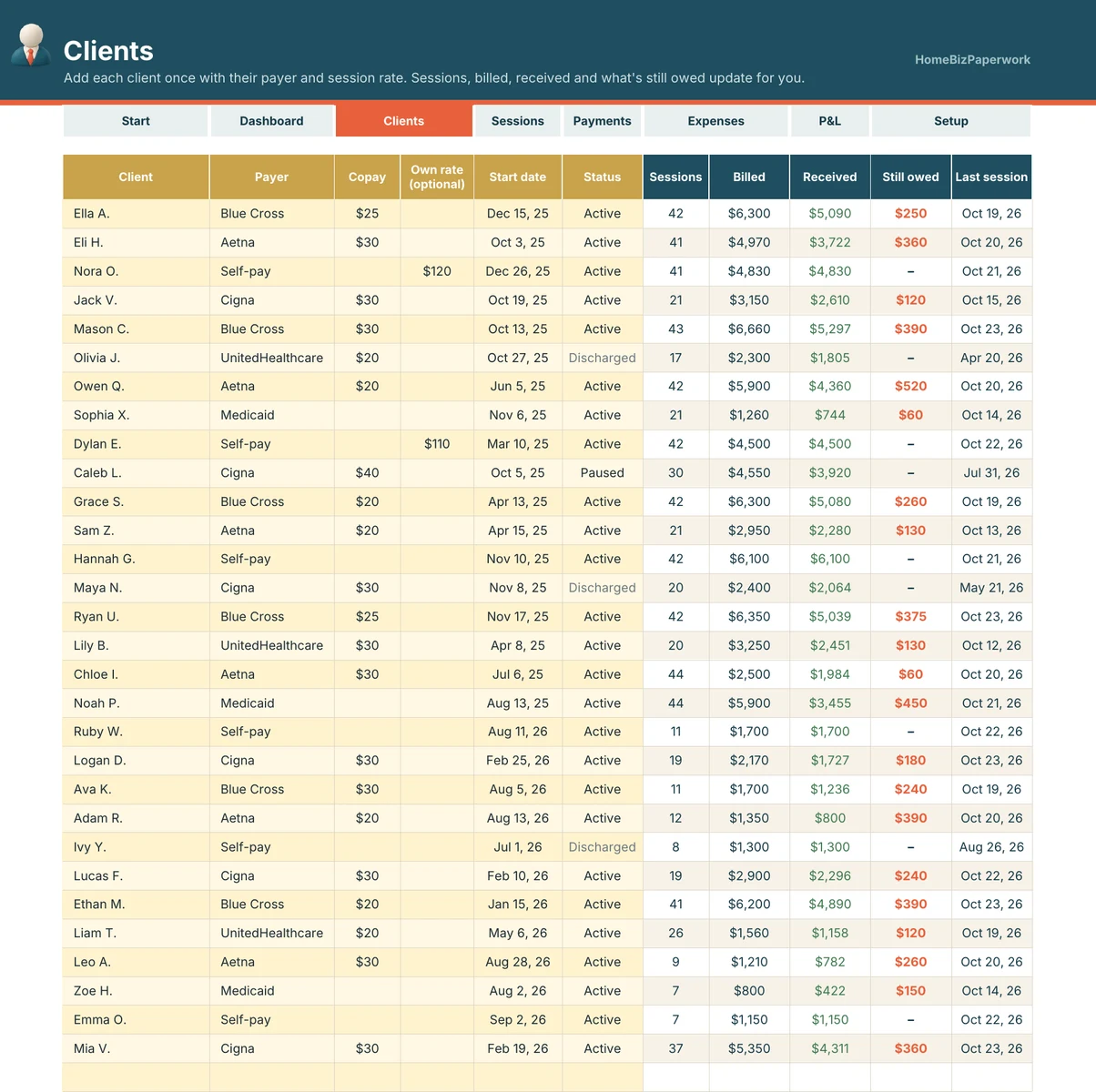Select Zoe H.'s billed amount $800
This screenshot has width=1096, height=1092.
pos(749,991)
